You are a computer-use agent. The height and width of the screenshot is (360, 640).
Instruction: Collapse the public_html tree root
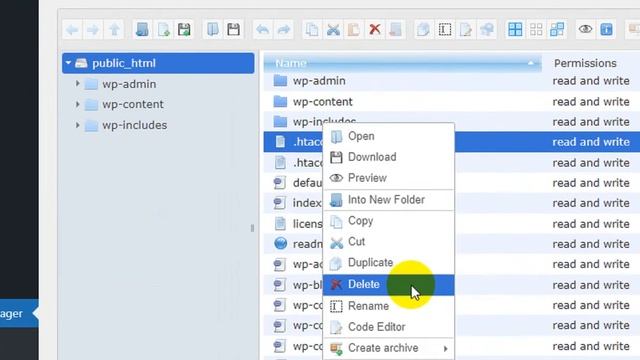68,63
